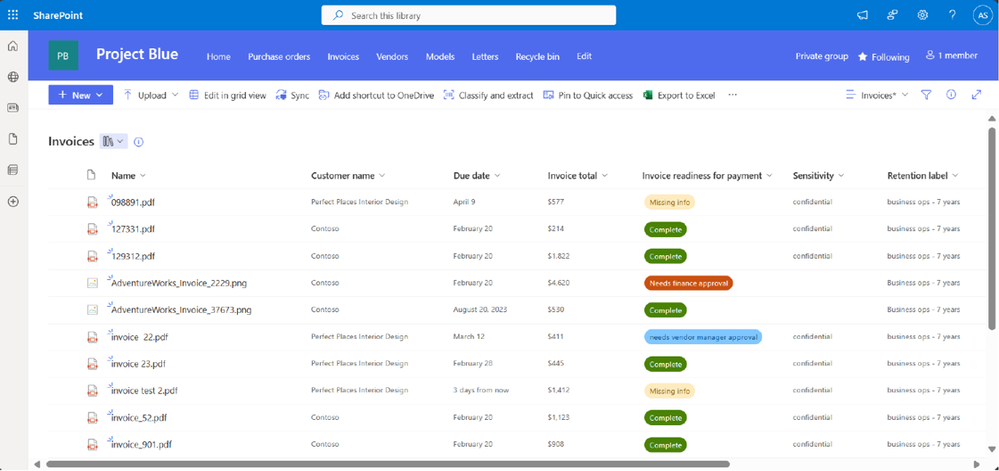Open Models in site navigation
The width and height of the screenshot is (999, 471).
click(440, 56)
